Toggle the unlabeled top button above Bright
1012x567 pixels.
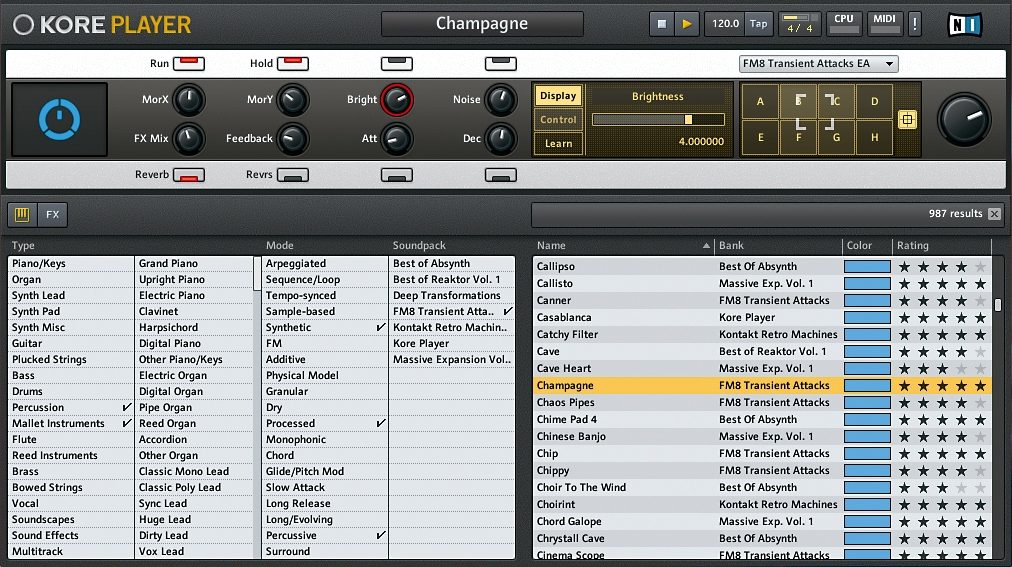pyautogui.click(x=397, y=63)
